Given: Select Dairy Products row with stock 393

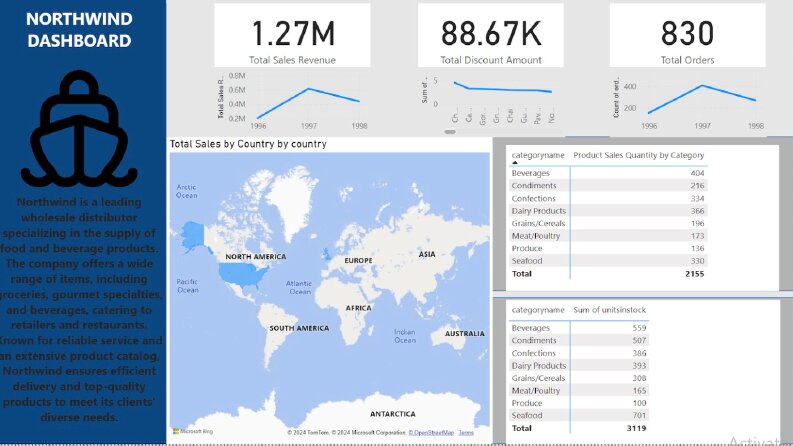Looking at the screenshot, I should pyautogui.click(x=579, y=366).
